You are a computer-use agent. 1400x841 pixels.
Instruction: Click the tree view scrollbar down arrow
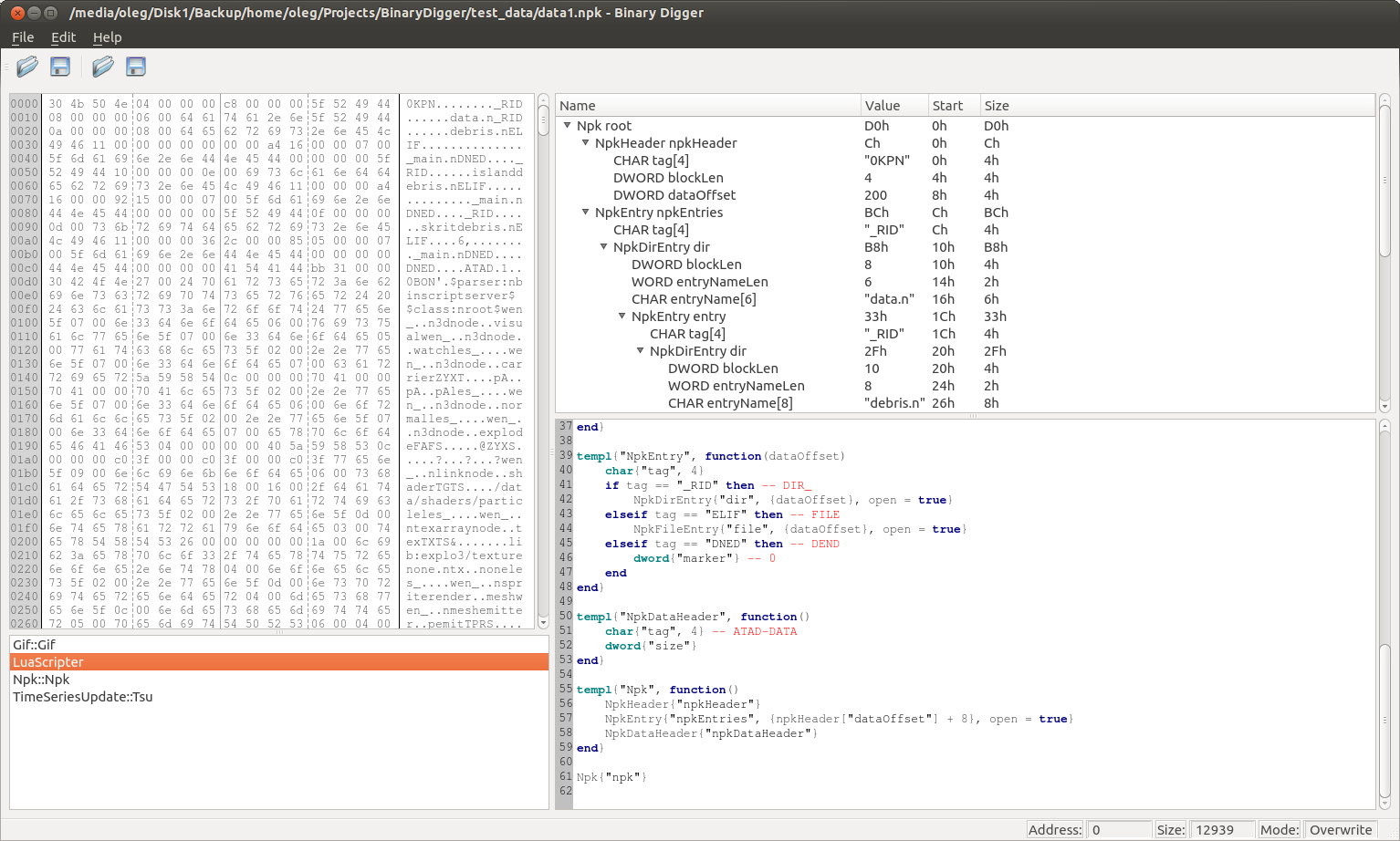[1384, 406]
